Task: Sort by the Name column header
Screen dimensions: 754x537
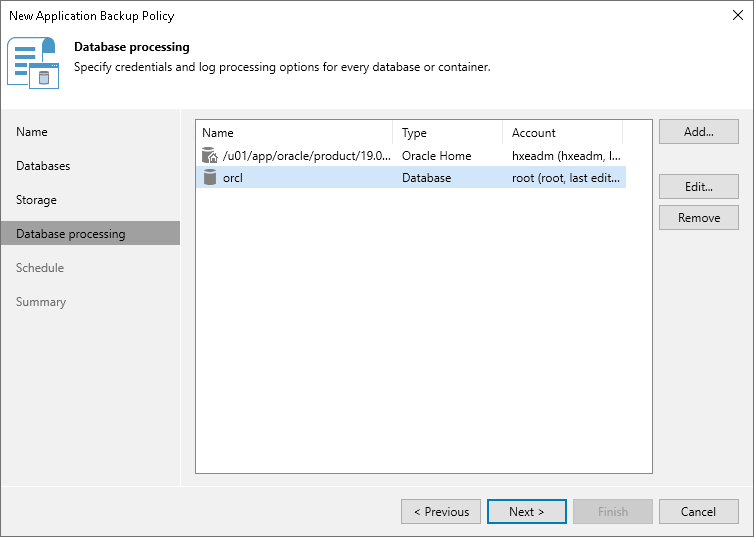Action: coord(294,133)
